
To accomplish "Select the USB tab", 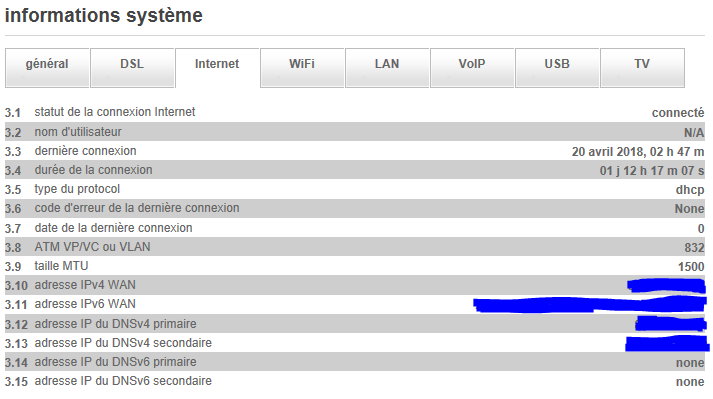I will (557, 68).
